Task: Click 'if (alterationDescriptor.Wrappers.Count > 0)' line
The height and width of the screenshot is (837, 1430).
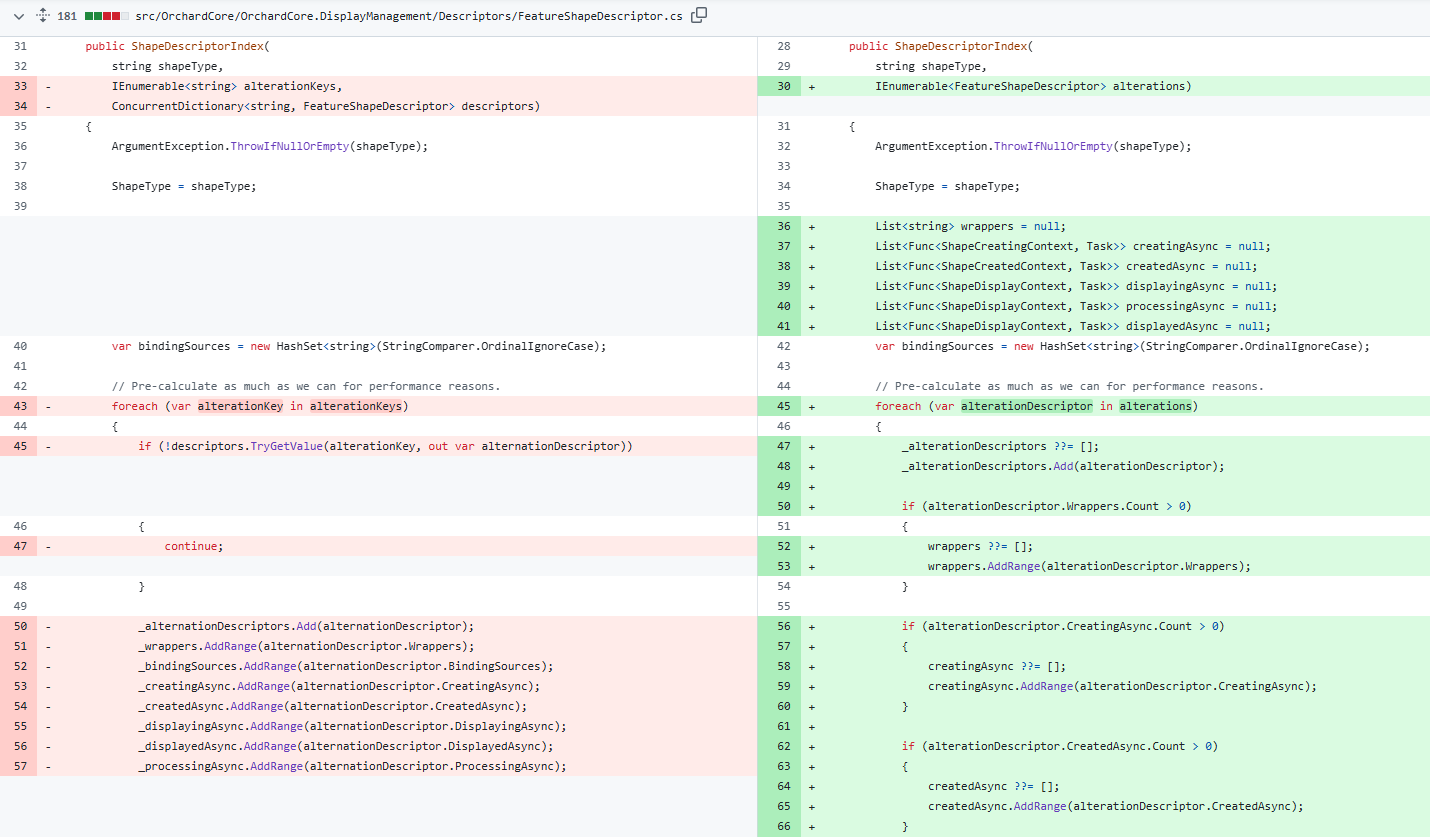Action: (1046, 506)
